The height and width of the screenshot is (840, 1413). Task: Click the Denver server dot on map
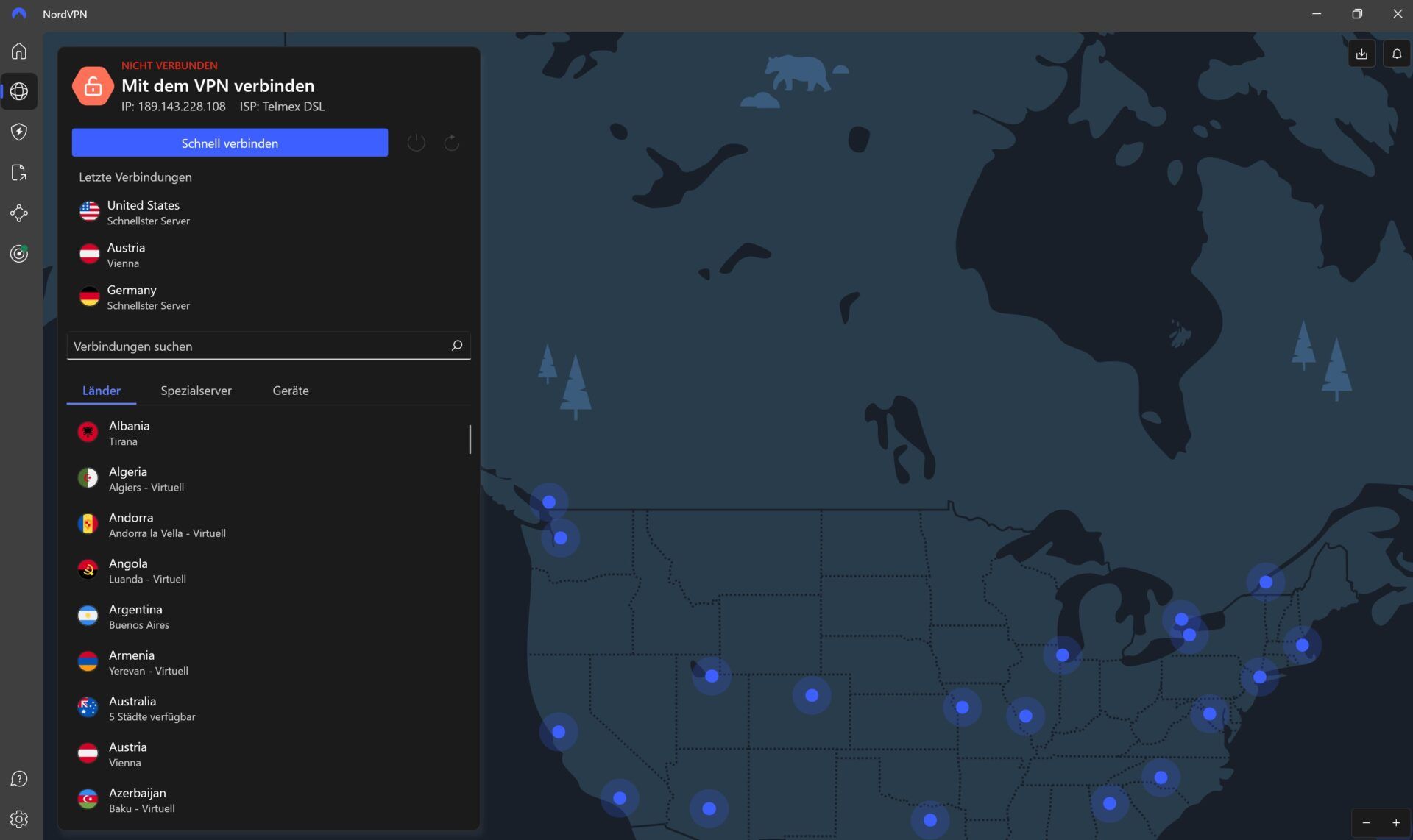coord(812,695)
